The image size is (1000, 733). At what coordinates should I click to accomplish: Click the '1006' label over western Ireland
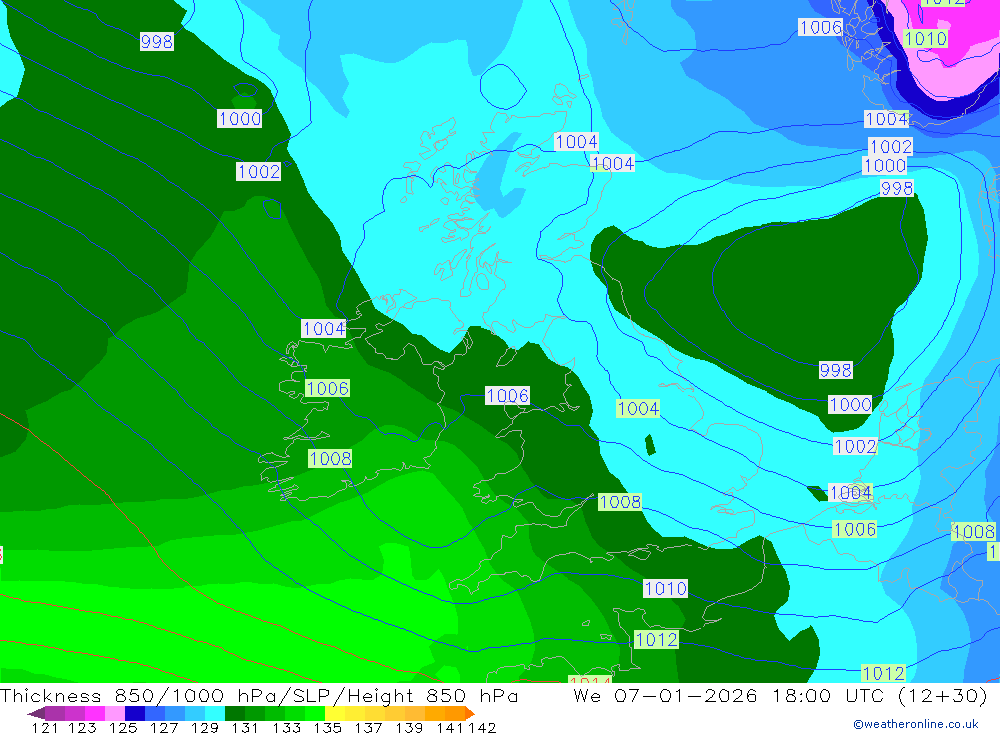pos(328,389)
